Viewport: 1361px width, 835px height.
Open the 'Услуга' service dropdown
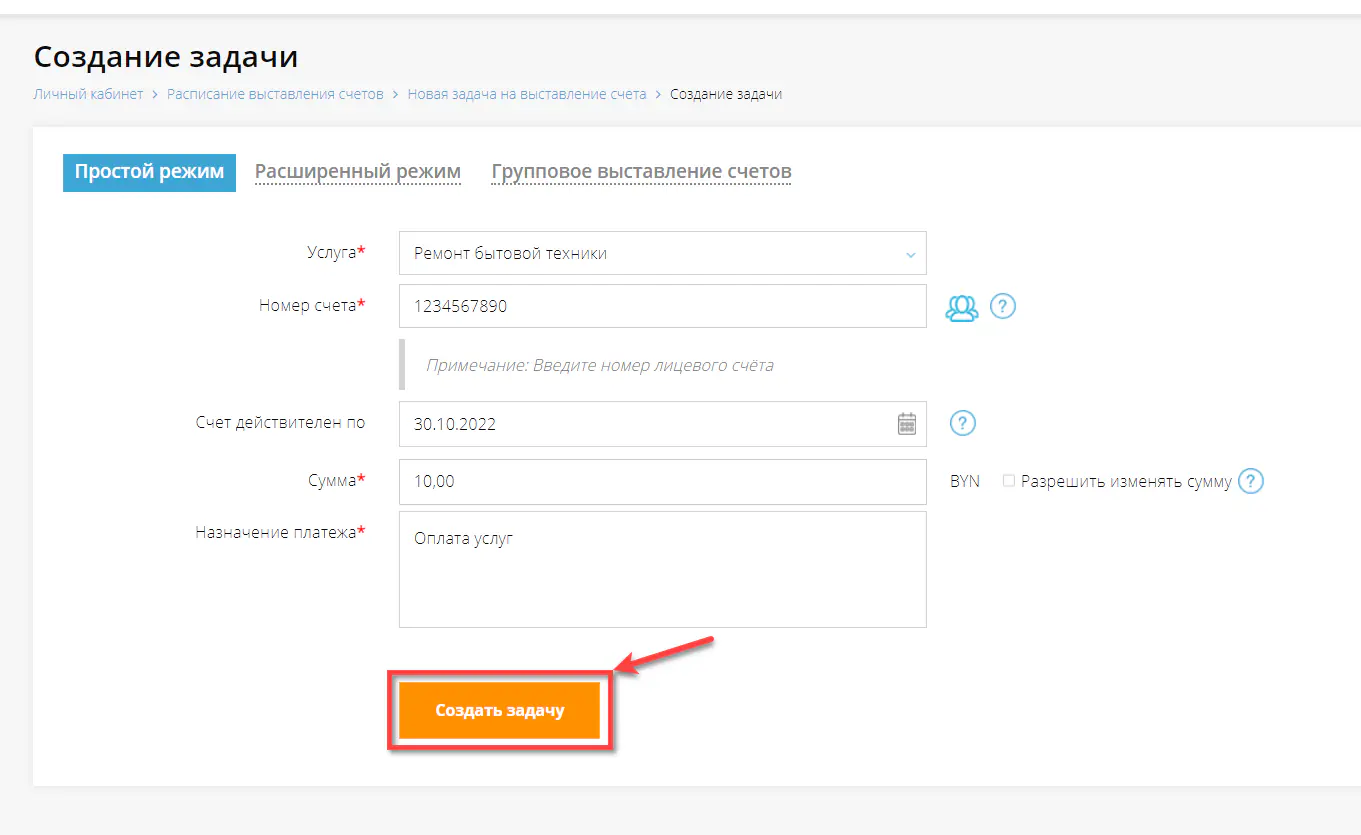click(x=662, y=254)
